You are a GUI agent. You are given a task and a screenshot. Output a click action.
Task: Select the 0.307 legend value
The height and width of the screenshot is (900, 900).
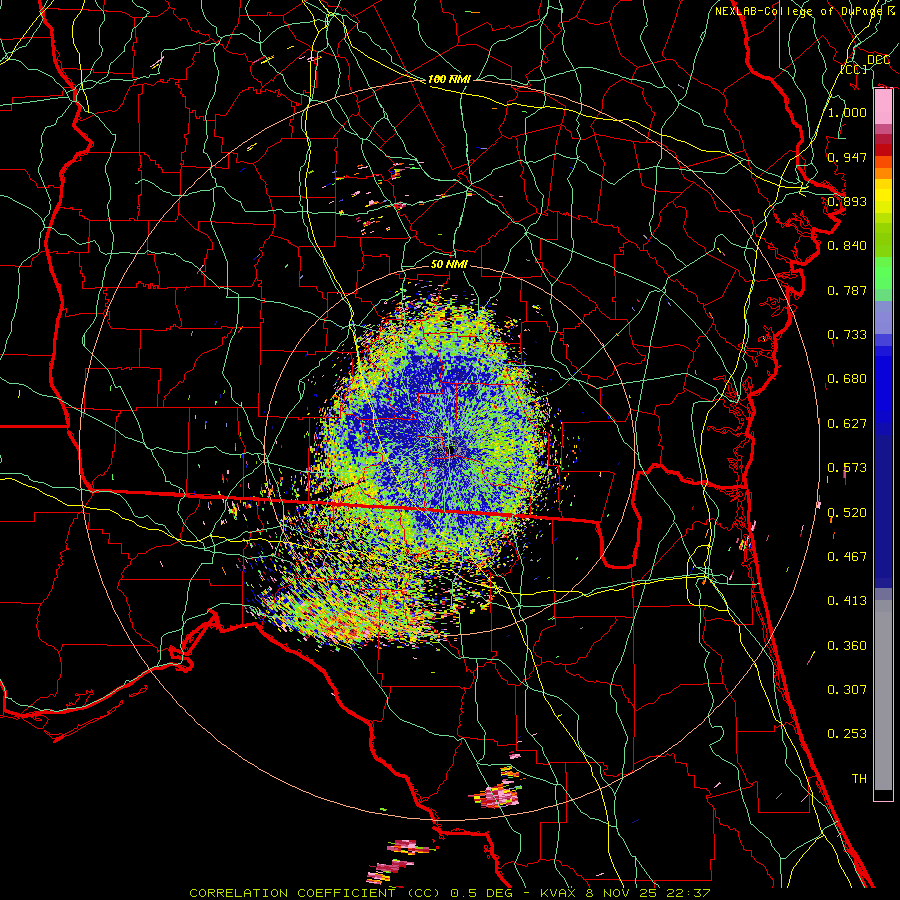click(x=847, y=690)
